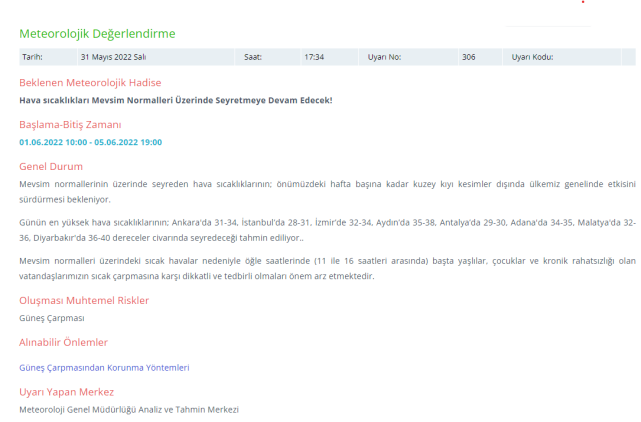Click the Beklenen Meteorolojik Hadise heading
The height and width of the screenshot is (422, 641).
tap(90, 82)
